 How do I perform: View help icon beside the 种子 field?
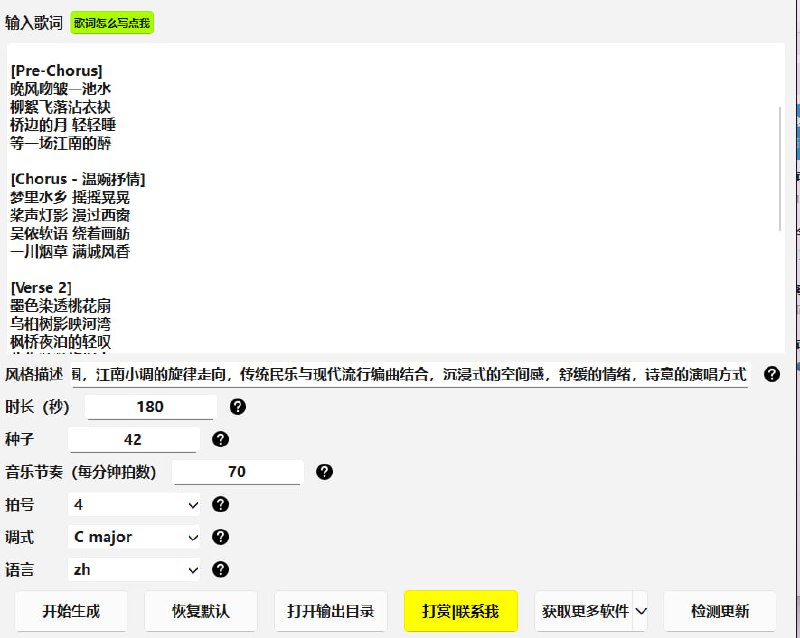pyautogui.click(x=223, y=440)
